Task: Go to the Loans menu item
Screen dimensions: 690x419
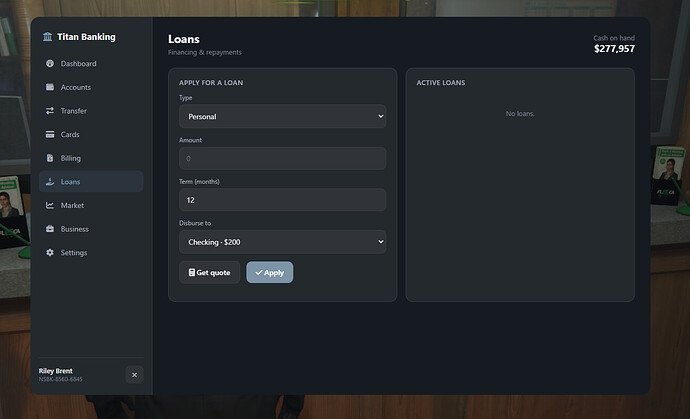Action: tap(91, 181)
